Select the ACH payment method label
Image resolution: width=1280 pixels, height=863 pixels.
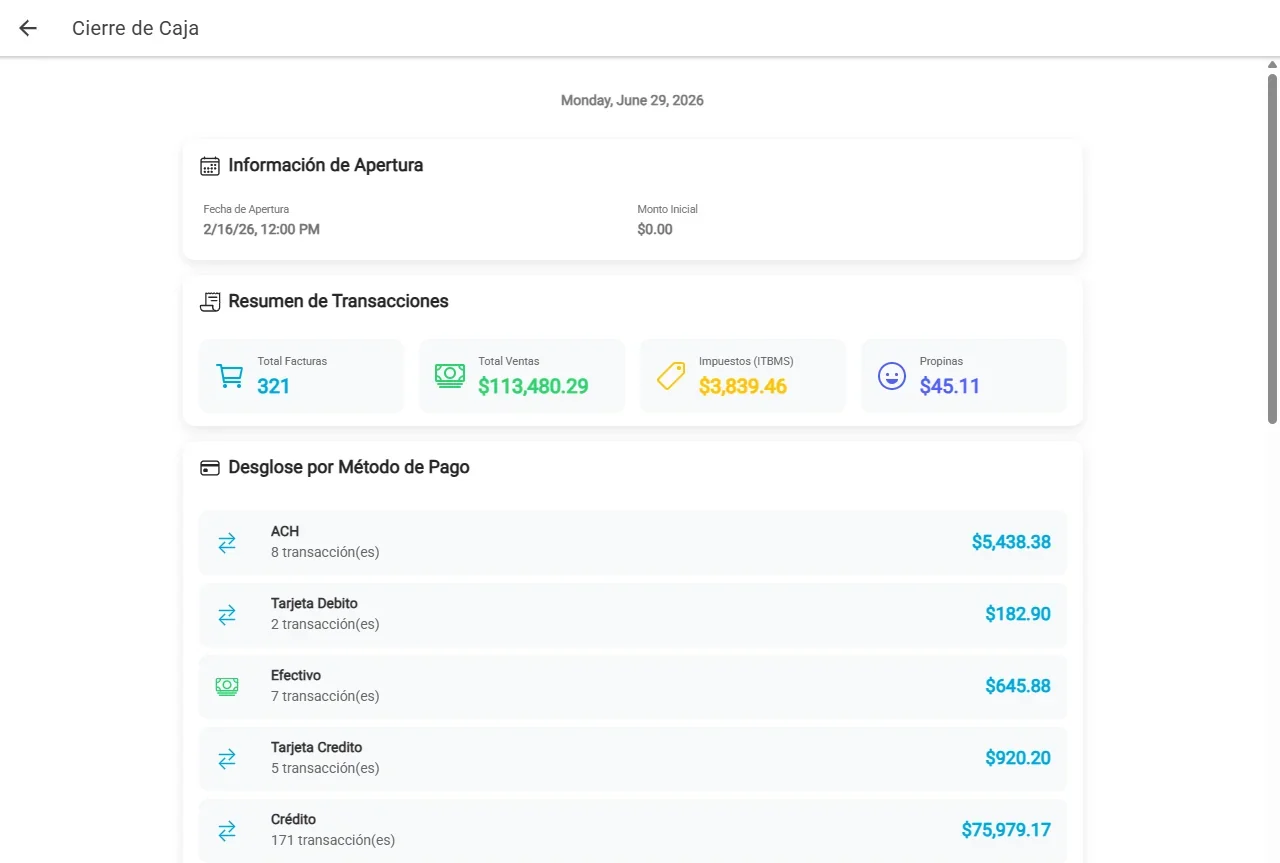coord(285,532)
